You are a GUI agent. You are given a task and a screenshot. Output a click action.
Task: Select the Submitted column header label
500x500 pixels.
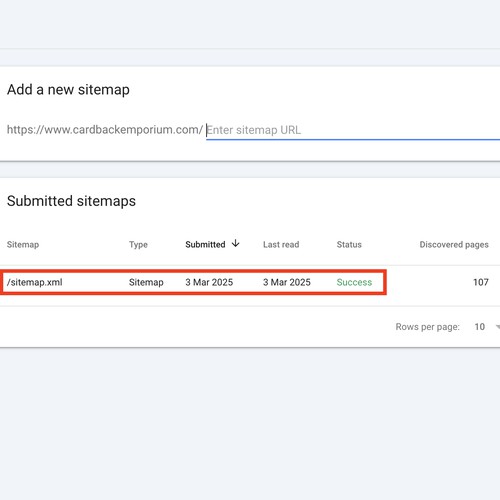pyautogui.click(x=205, y=244)
